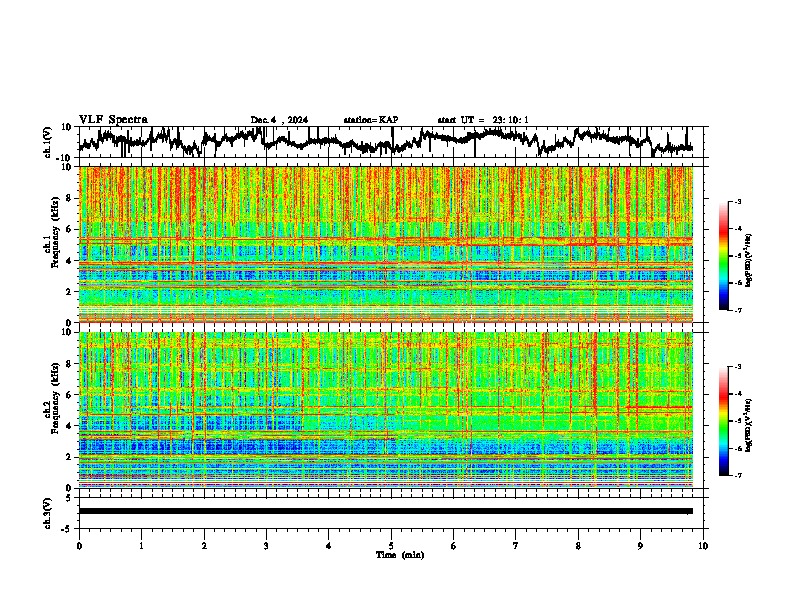Click the "-7" label on ch.1 colorbar
This screenshot has height=612, width=792.
coord(737,310)
